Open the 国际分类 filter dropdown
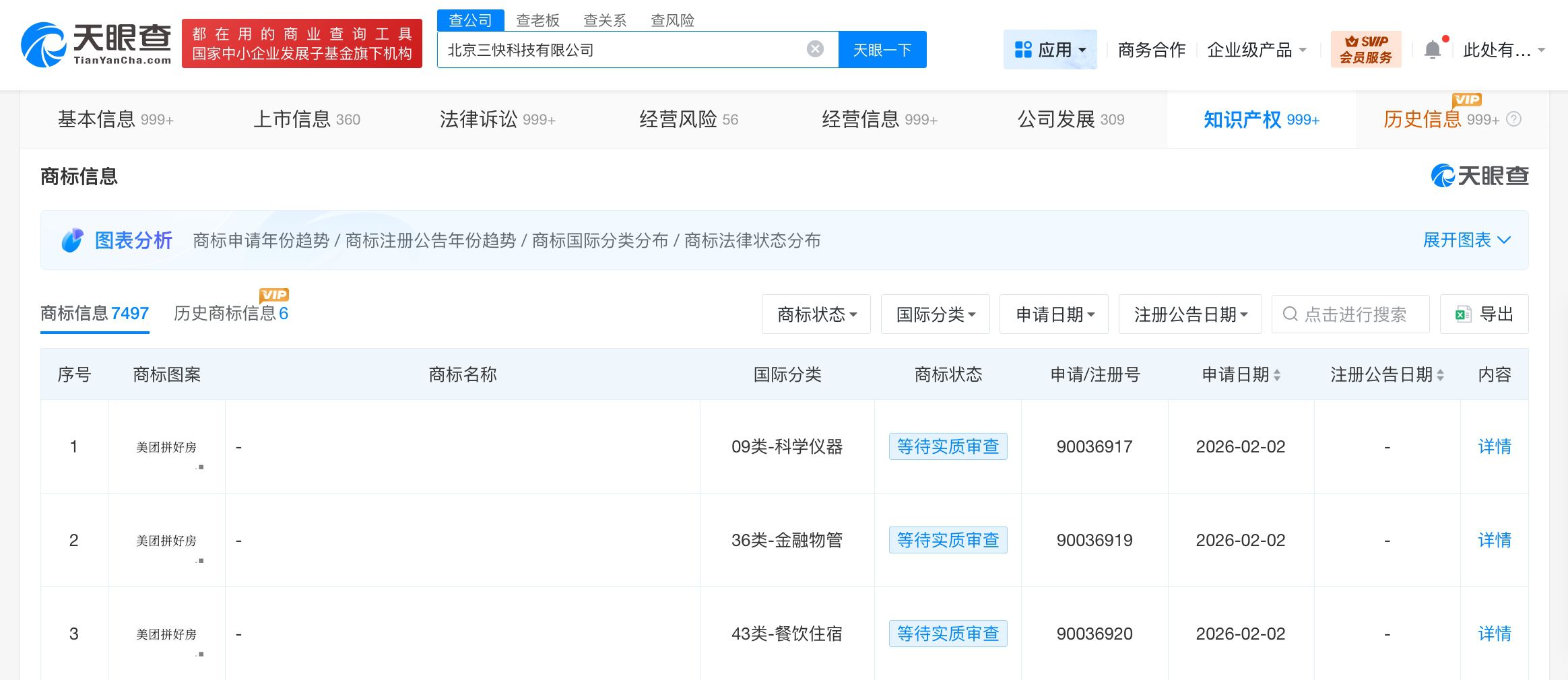Image resolution: width=1568 pixels, height=680 pixels. click(x=935, y=314)
